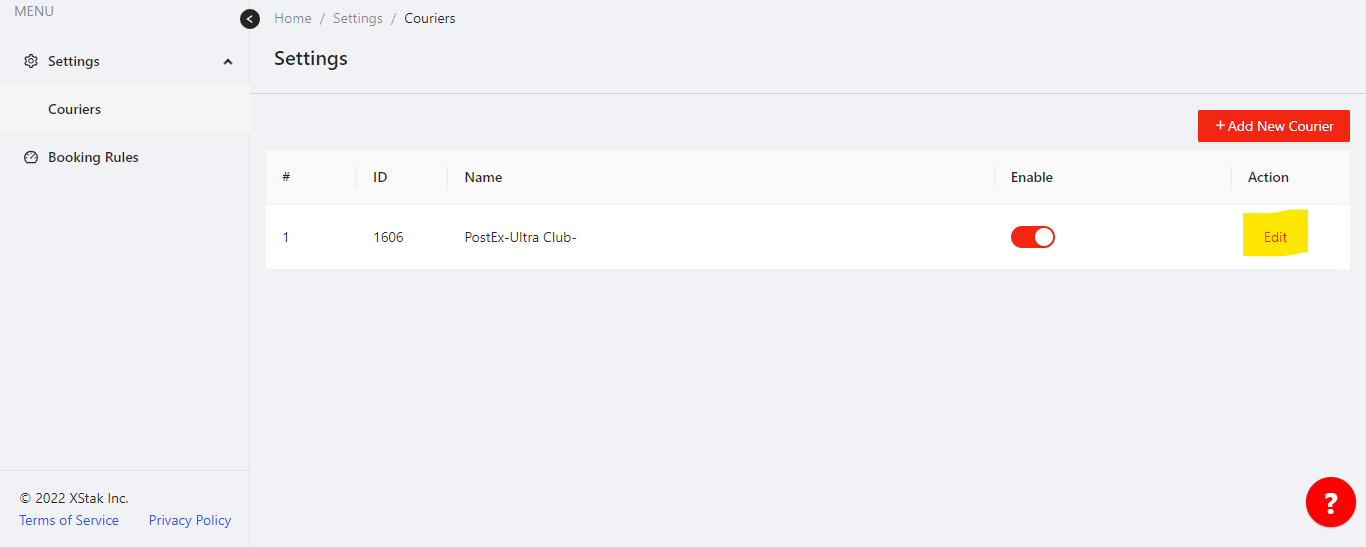1366x547 pixels.
Task: Click the Settings breadcrumb link
Action: click(x=358, y=19)
